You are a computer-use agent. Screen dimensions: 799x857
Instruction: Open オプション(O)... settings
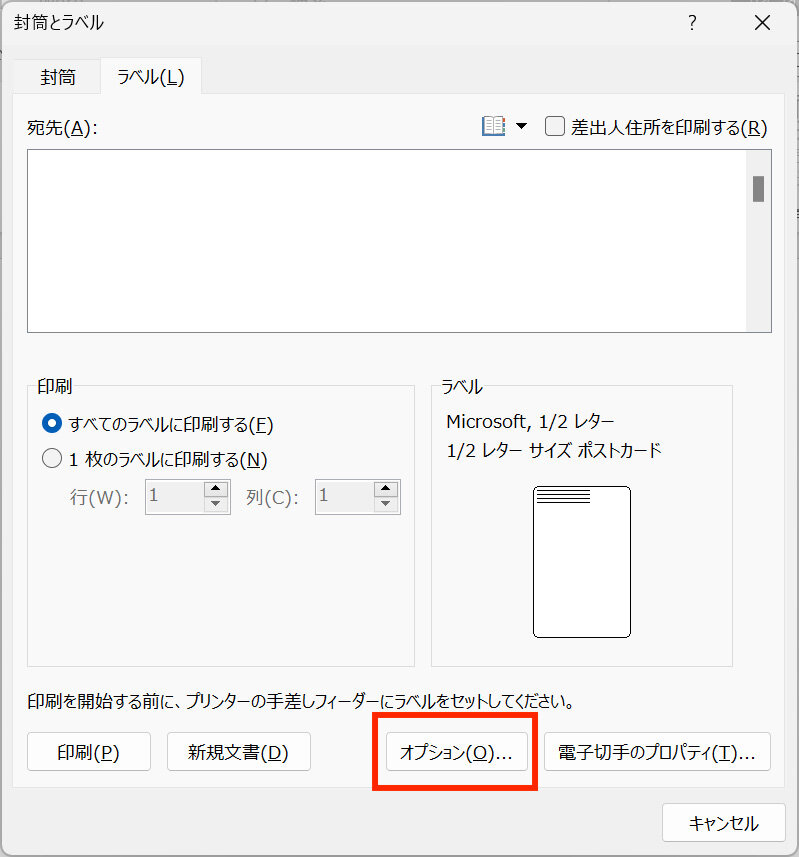coord(456,752)
